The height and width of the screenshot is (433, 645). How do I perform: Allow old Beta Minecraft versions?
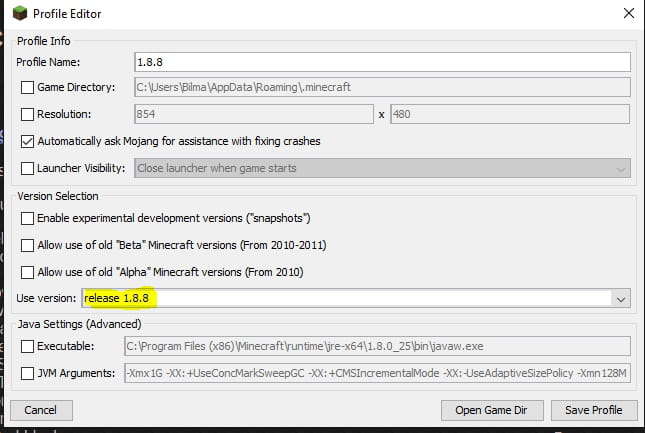(x=27, y=245)
